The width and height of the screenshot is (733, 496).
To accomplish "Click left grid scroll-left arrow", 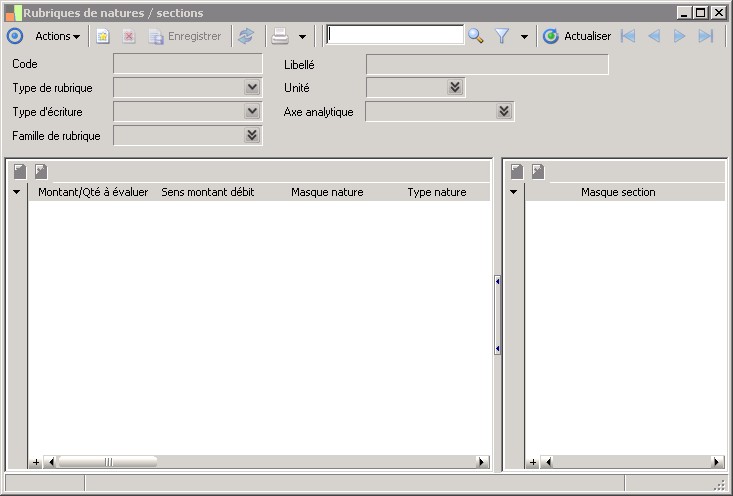I will coord(51,462).
